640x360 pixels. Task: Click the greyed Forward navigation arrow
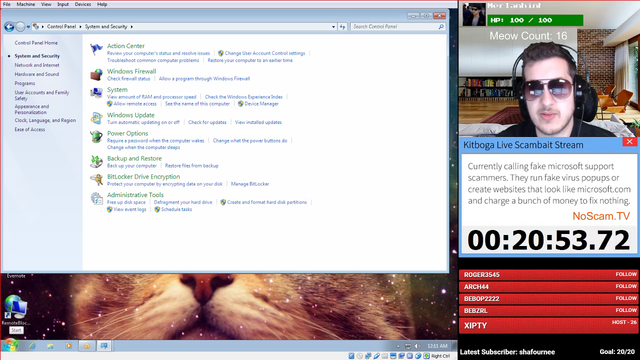[x=20, y=27]
